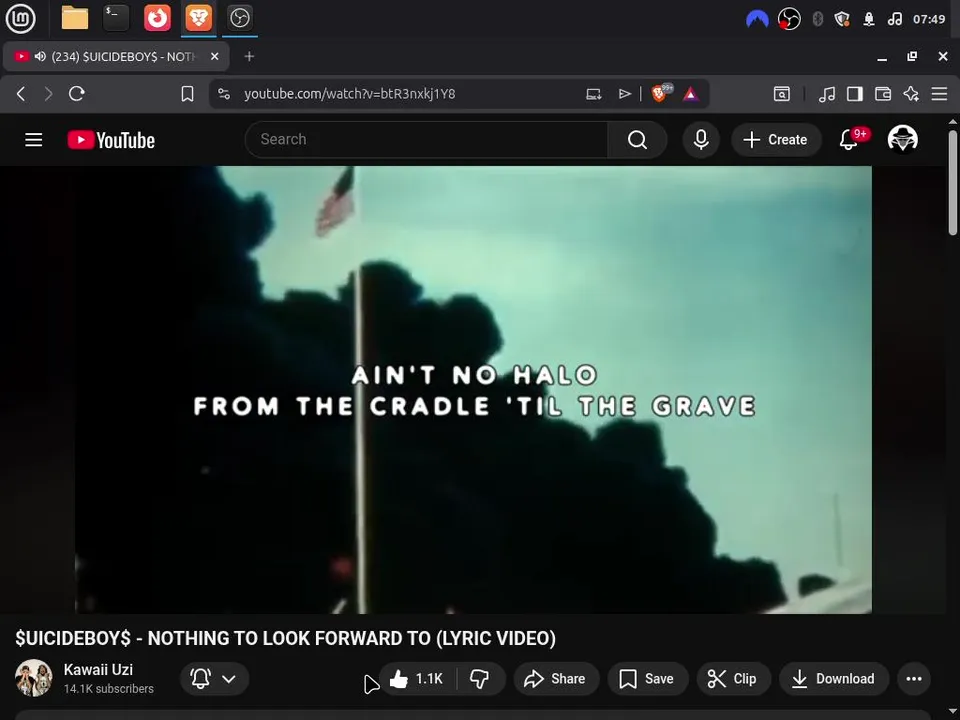Go forward in browser history
This screenshot has width=960, height=720.
(x=48, y=94)
